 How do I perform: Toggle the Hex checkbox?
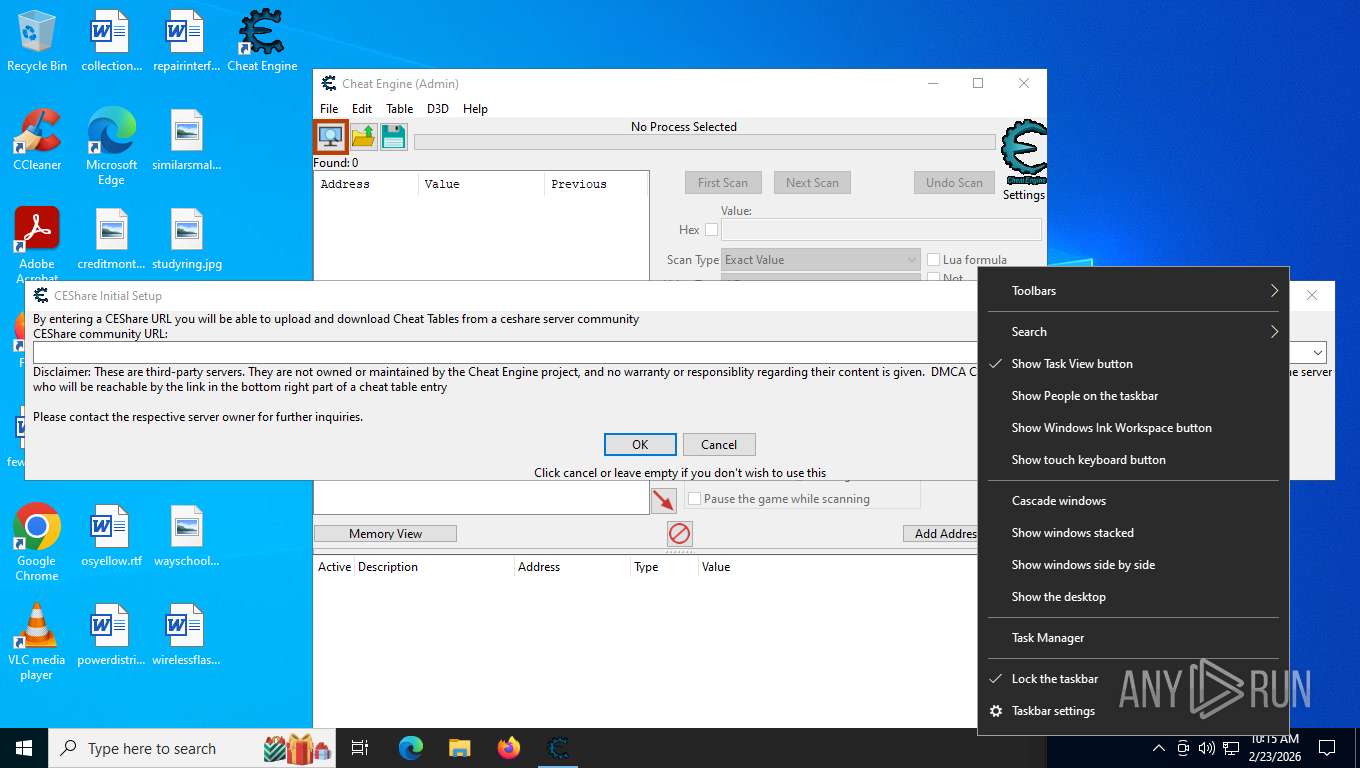pyautogui.click(x=711, y=230)
